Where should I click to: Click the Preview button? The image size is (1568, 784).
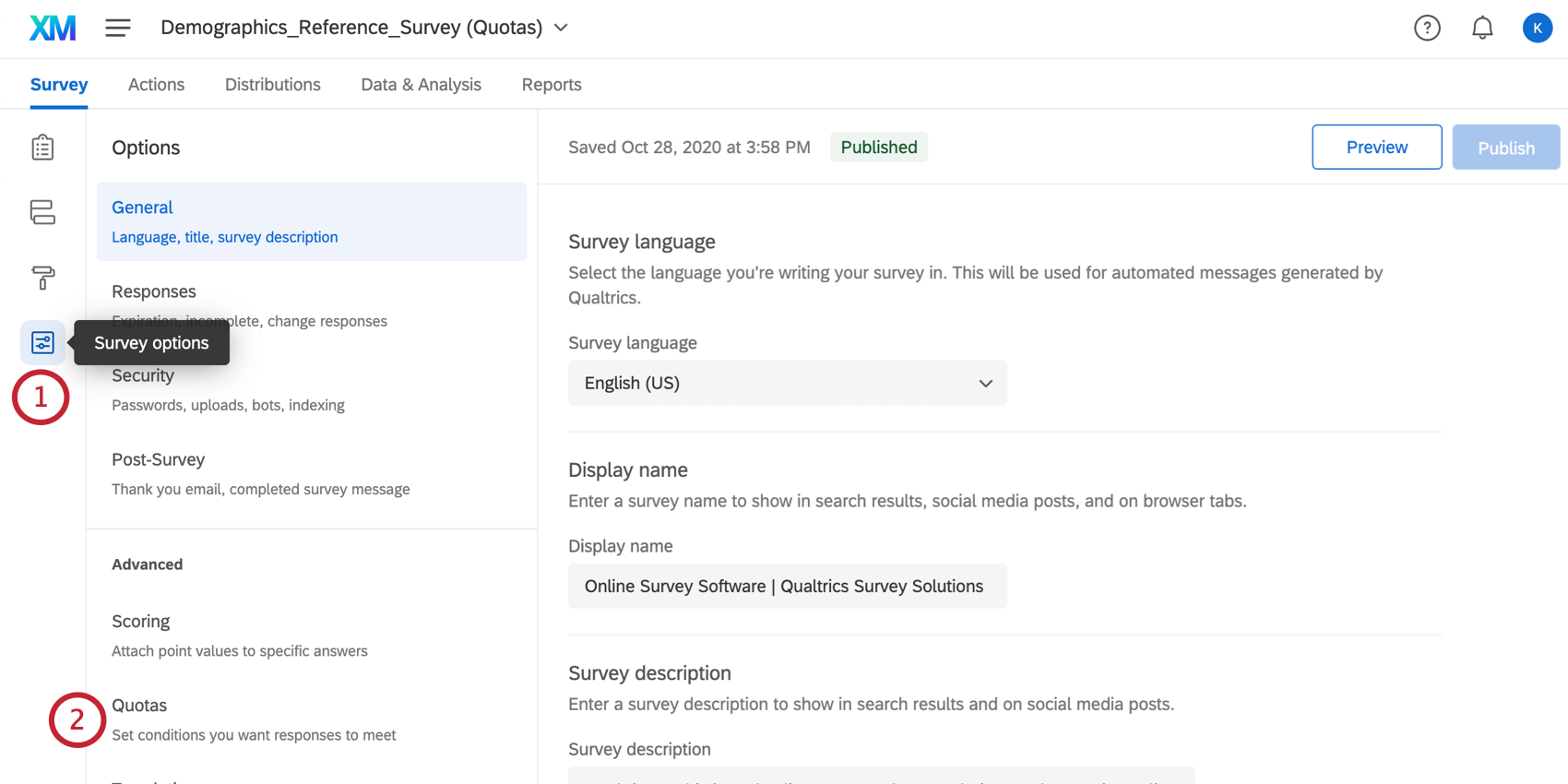(x=1377, y=147)
